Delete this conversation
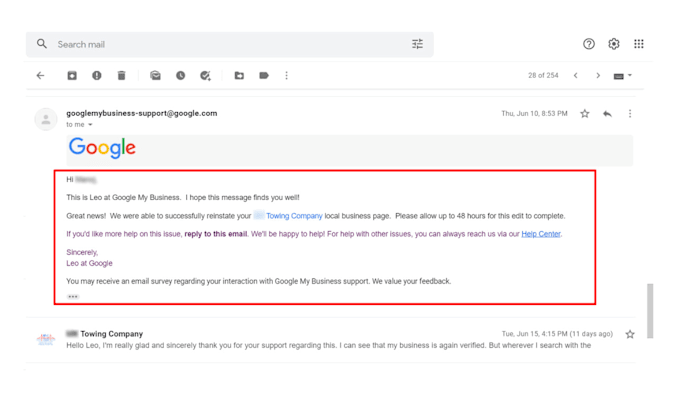The image size is (680, 409). point(121,75)
